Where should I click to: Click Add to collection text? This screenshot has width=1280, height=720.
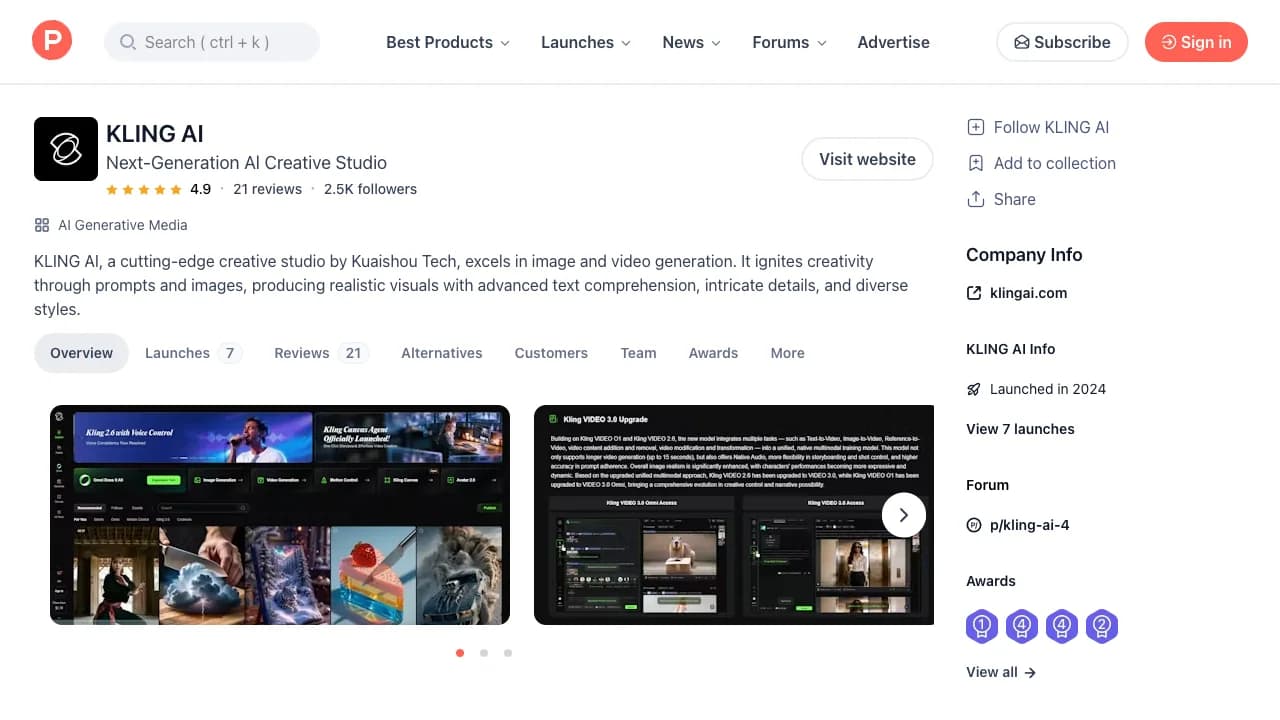[1055, 163]
